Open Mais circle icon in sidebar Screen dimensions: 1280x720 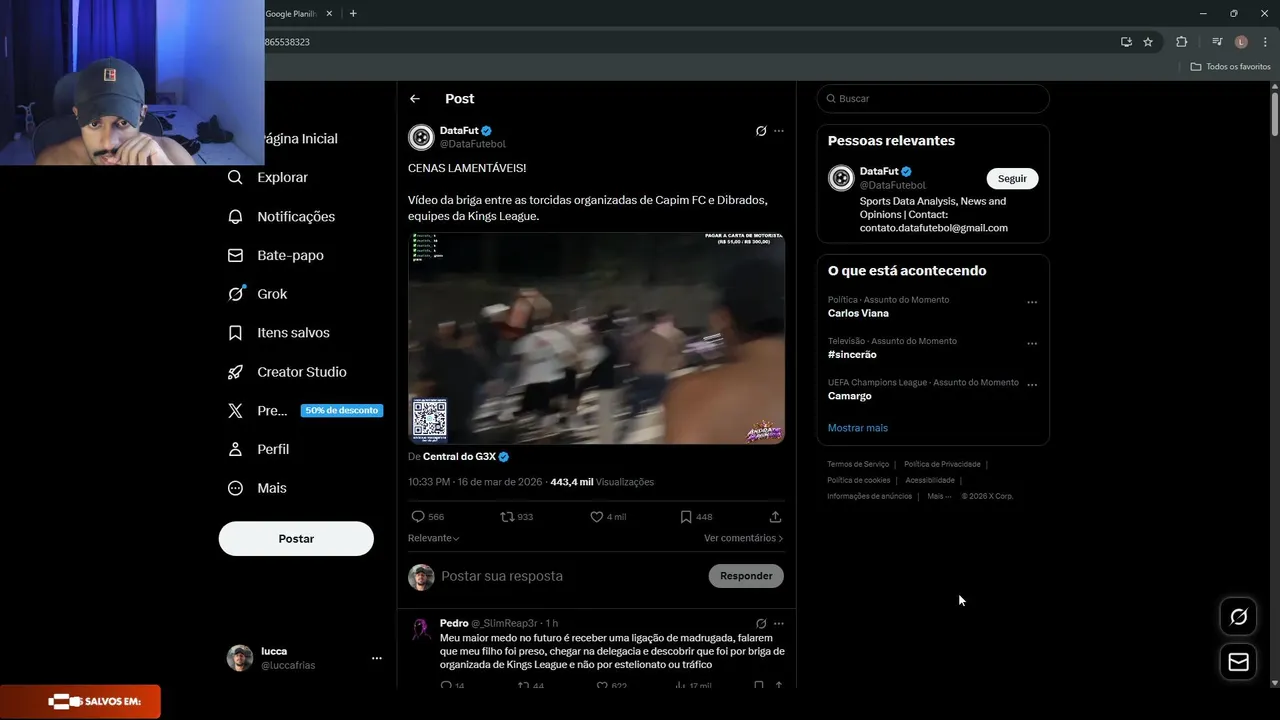point(235,488)
